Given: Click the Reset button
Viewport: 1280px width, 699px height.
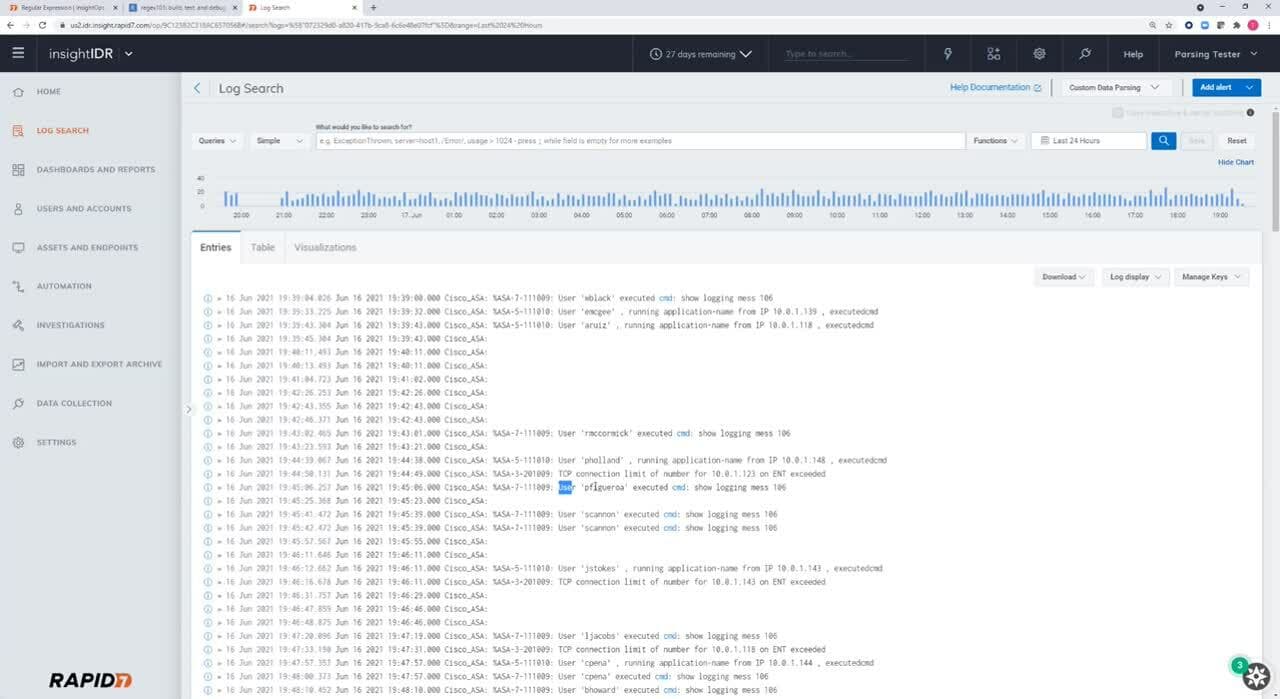Looking at the screenshot, I should pos(1237,141).
